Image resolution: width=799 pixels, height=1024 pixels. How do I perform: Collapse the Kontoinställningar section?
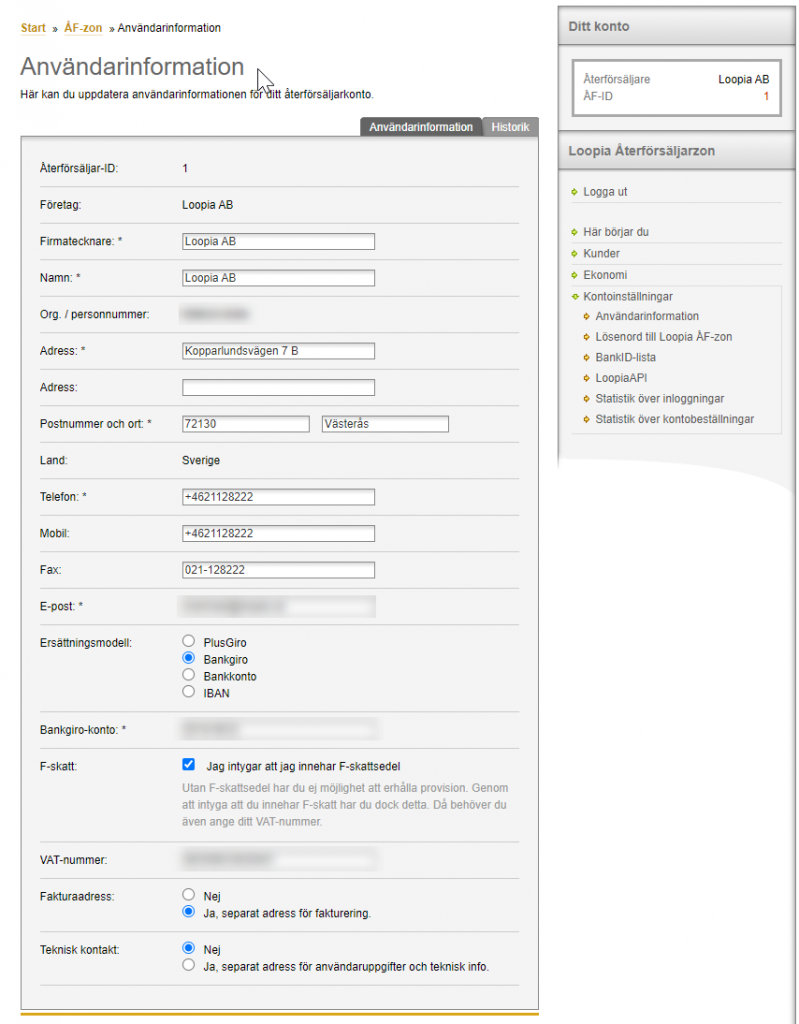tap(628, 296)
